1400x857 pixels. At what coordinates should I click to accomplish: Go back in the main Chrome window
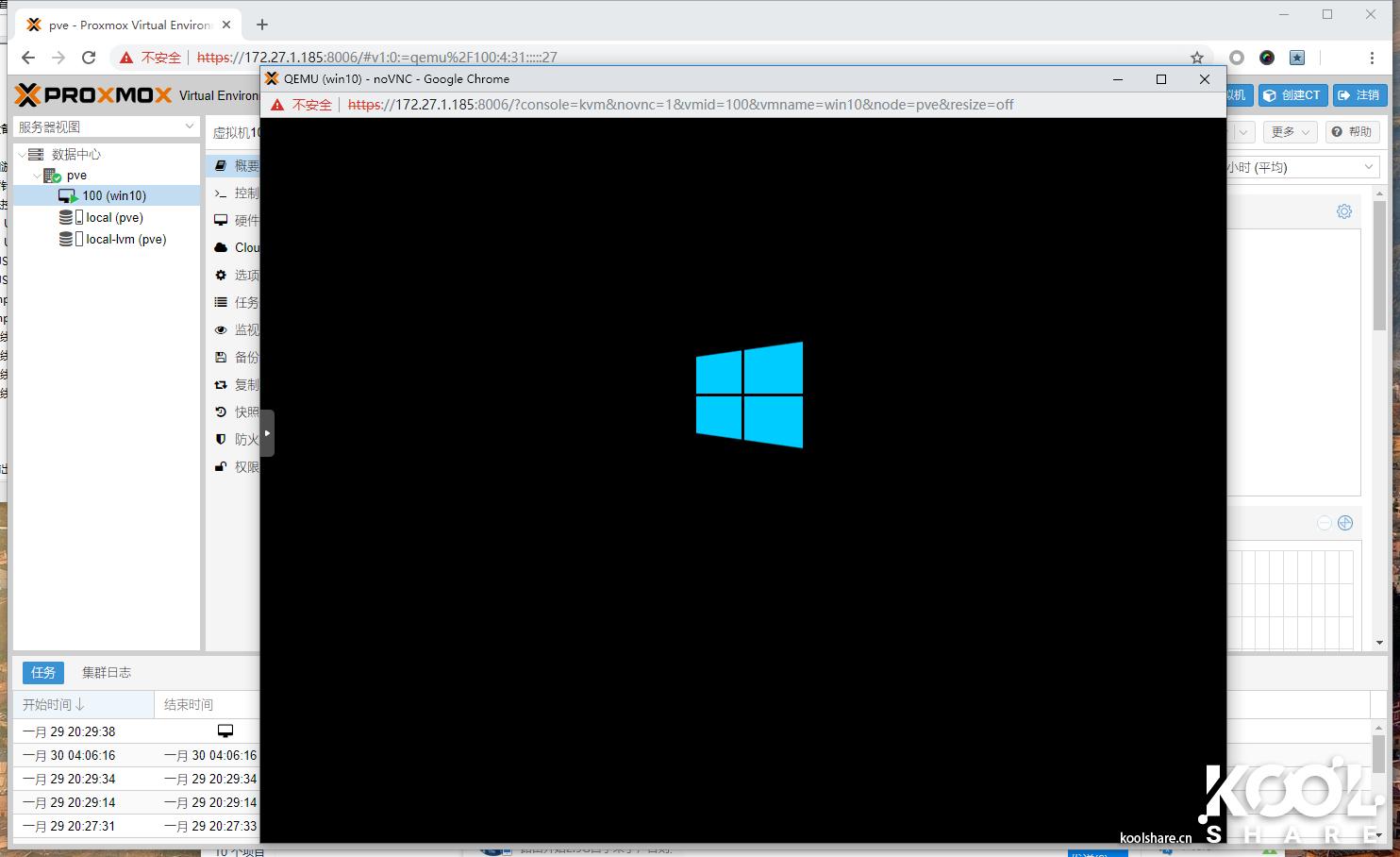click(x=28, y=58)
